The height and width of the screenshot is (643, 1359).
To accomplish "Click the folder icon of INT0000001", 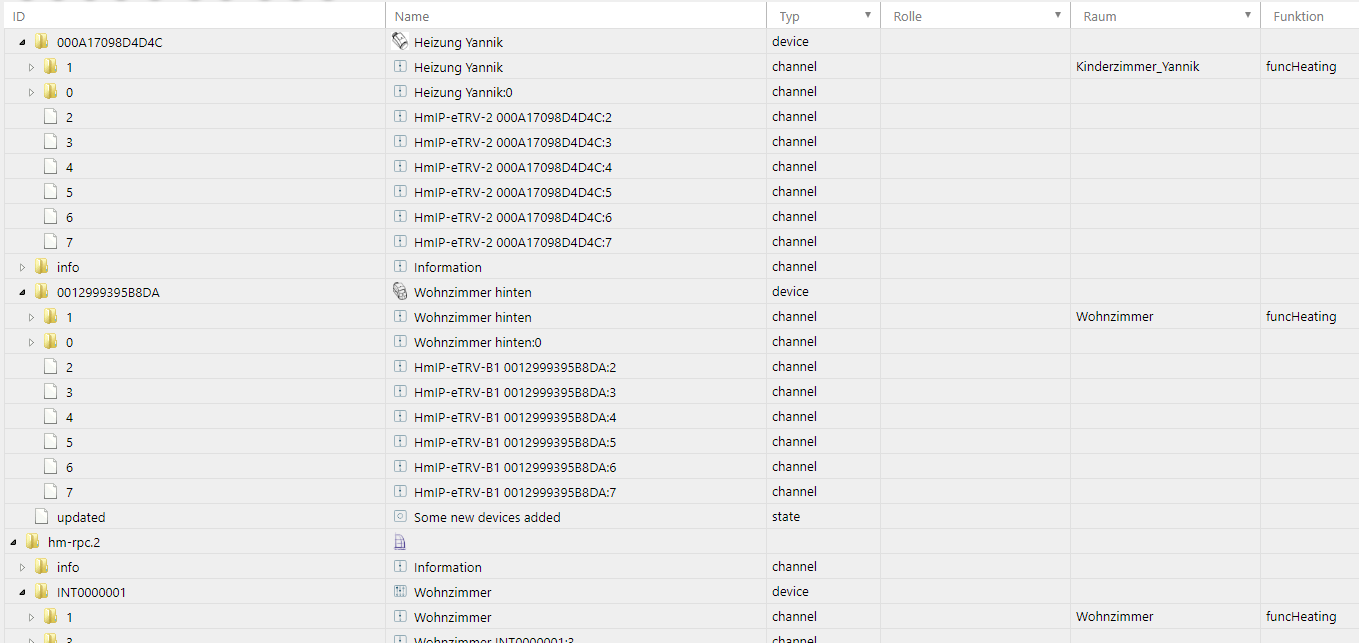I will click(41, 592).
